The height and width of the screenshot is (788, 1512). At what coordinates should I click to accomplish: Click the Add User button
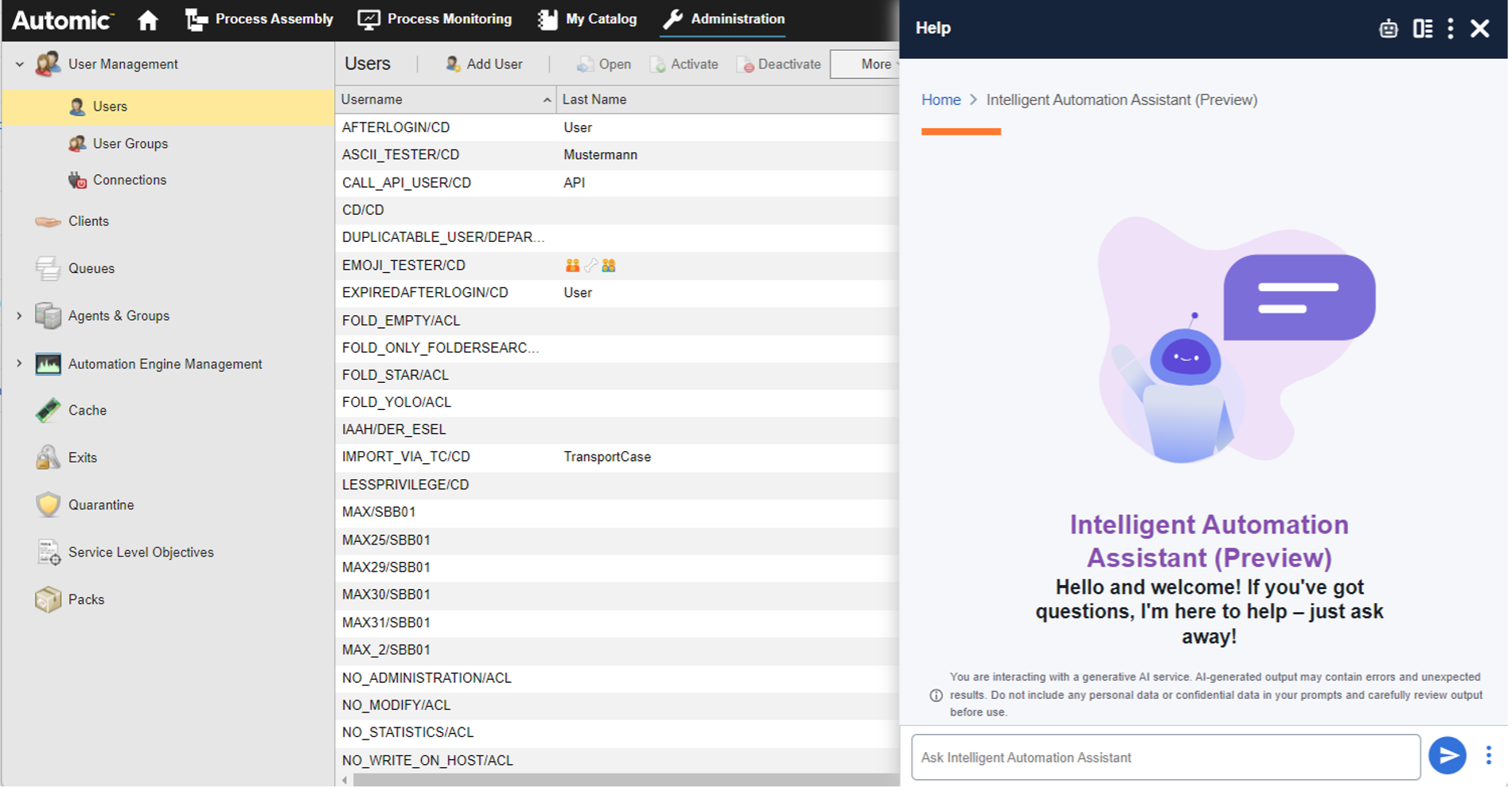point(484,64)
